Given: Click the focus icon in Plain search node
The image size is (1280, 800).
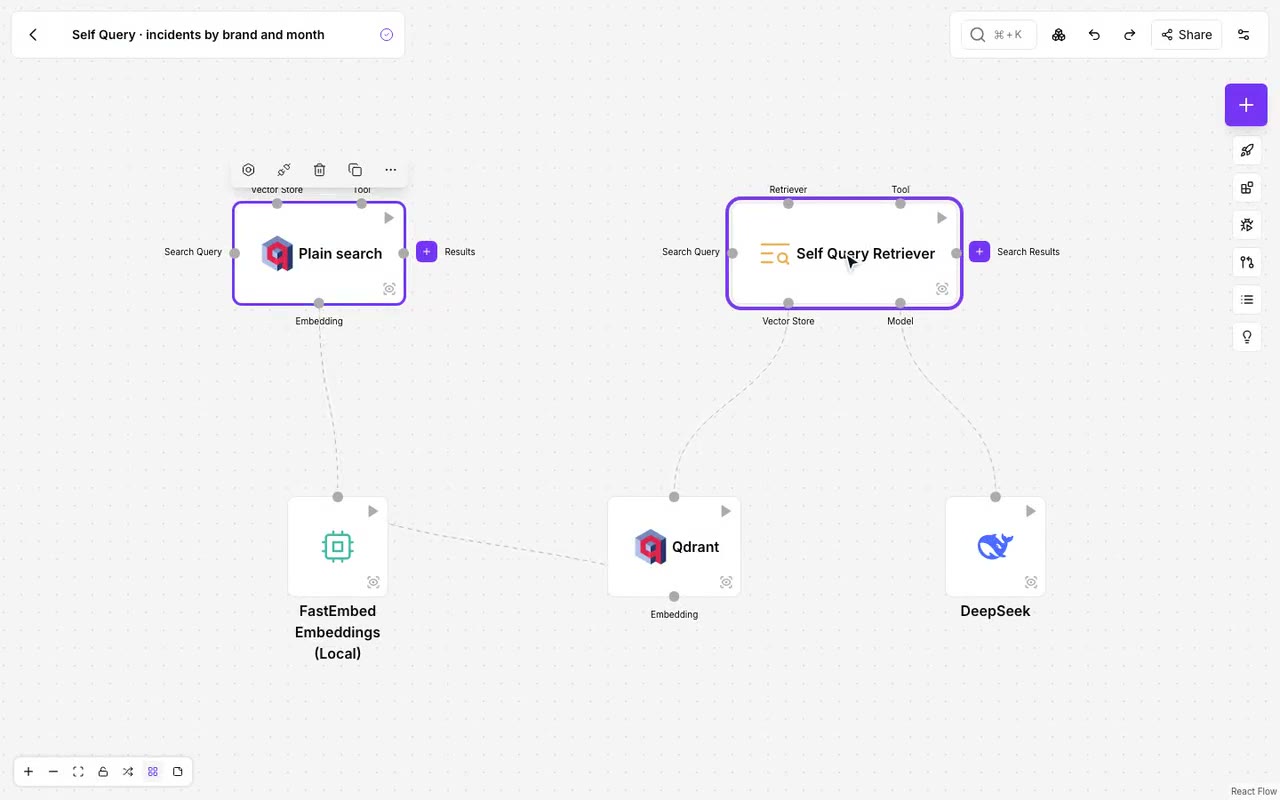Looking at the screenshot, I should (390, 289).
